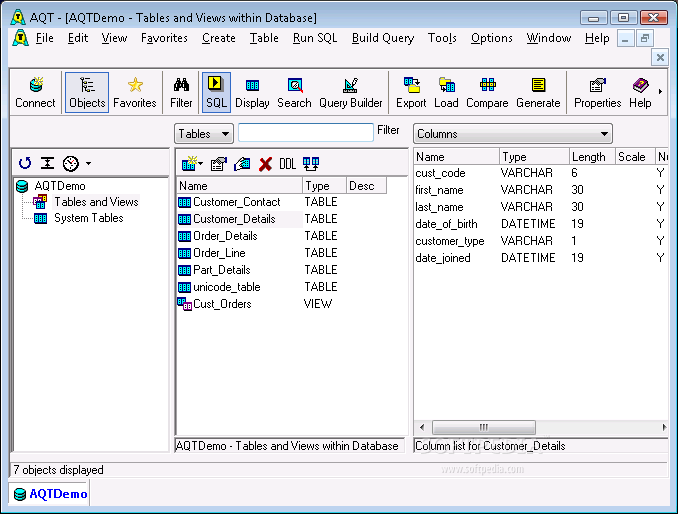Click right arrow of columns scrollbar
Screen dimensions: 678x514
[664, 428]
